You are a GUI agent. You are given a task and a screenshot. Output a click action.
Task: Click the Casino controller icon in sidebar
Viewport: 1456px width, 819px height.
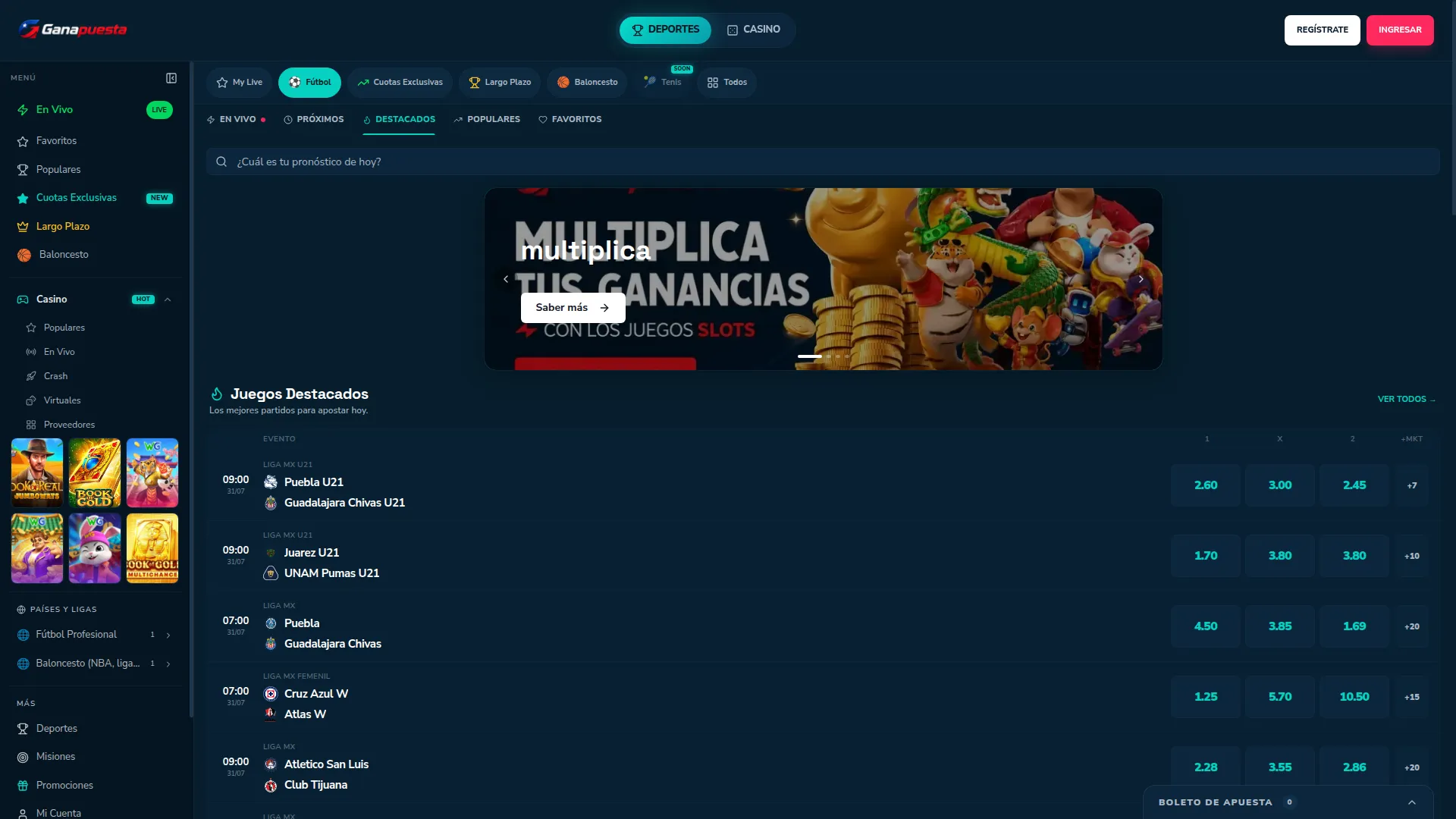tap(23, 300)
